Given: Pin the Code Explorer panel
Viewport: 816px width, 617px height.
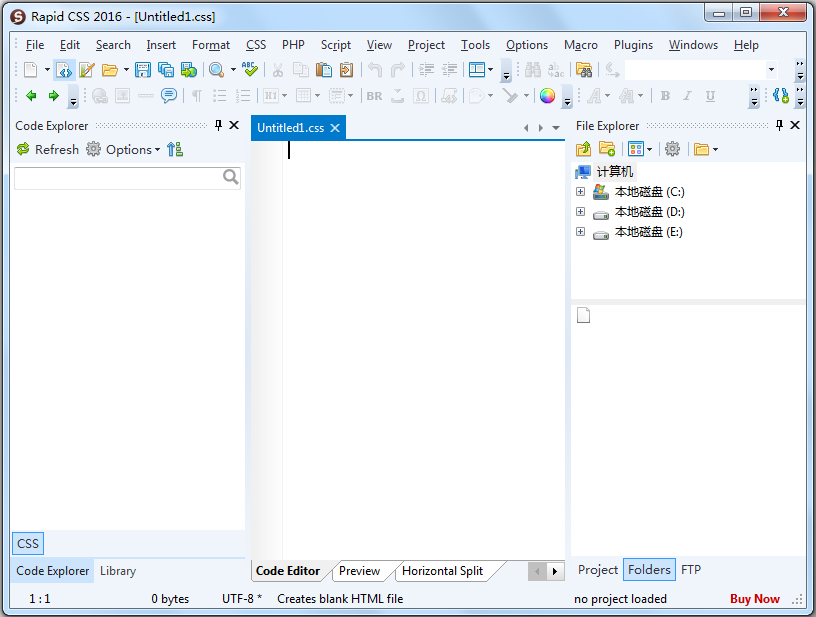Looking at the screenshot, I should click(x=219, y=125).
